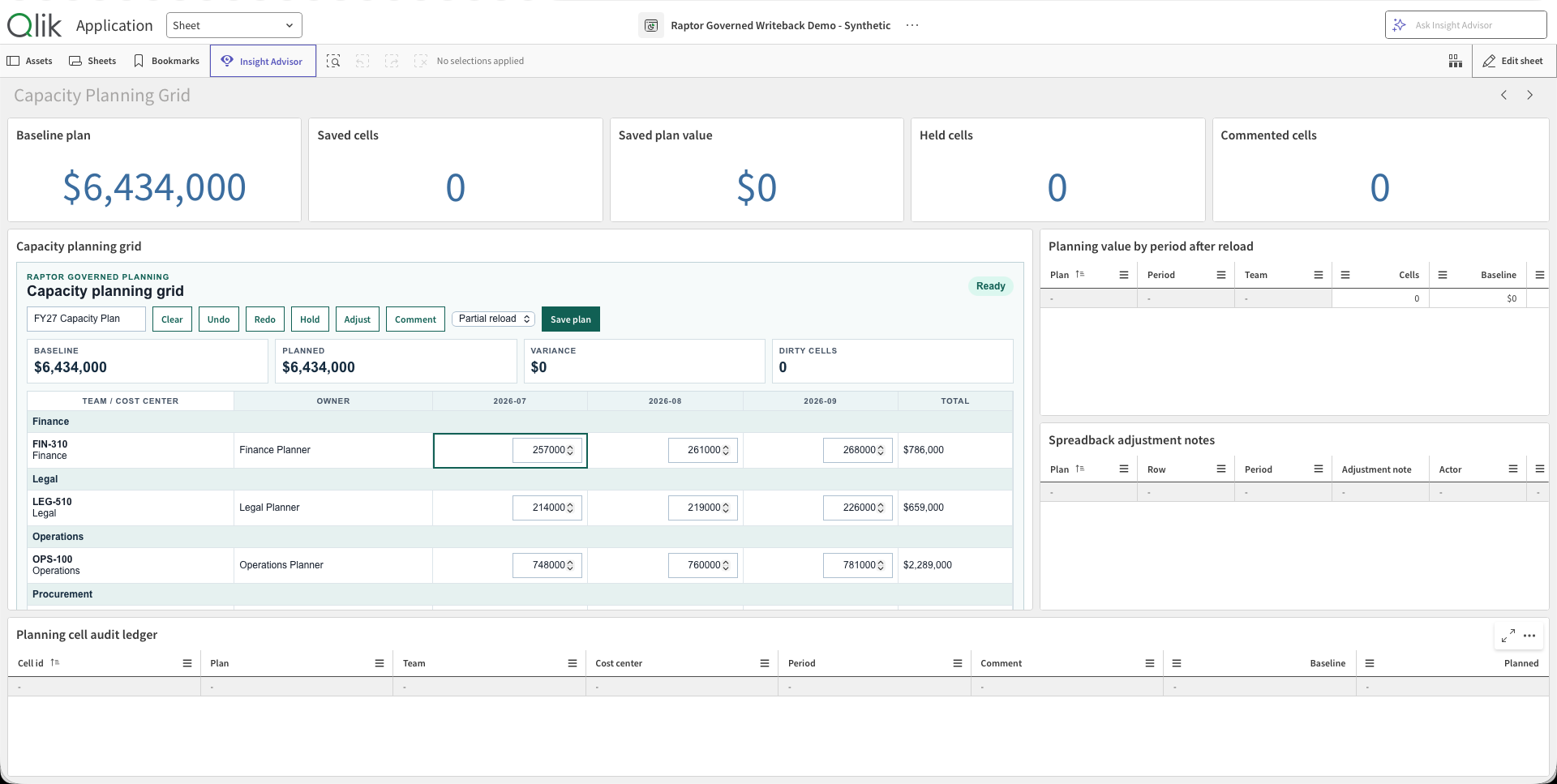Screen dimensions: 1557x784
Task: Activate the smart search tool
Action: point(333,61)
